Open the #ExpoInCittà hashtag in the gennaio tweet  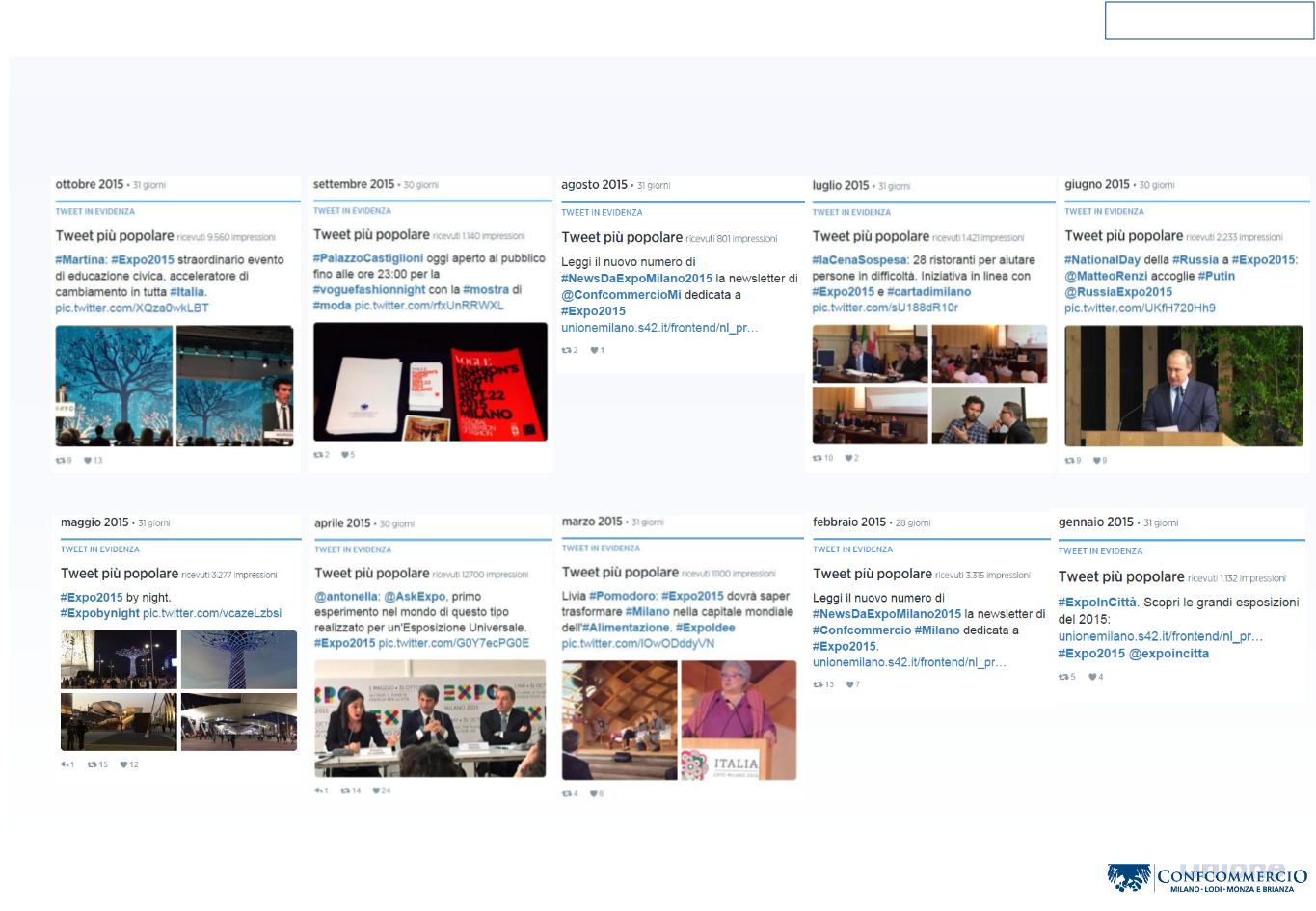(1097, 603)
